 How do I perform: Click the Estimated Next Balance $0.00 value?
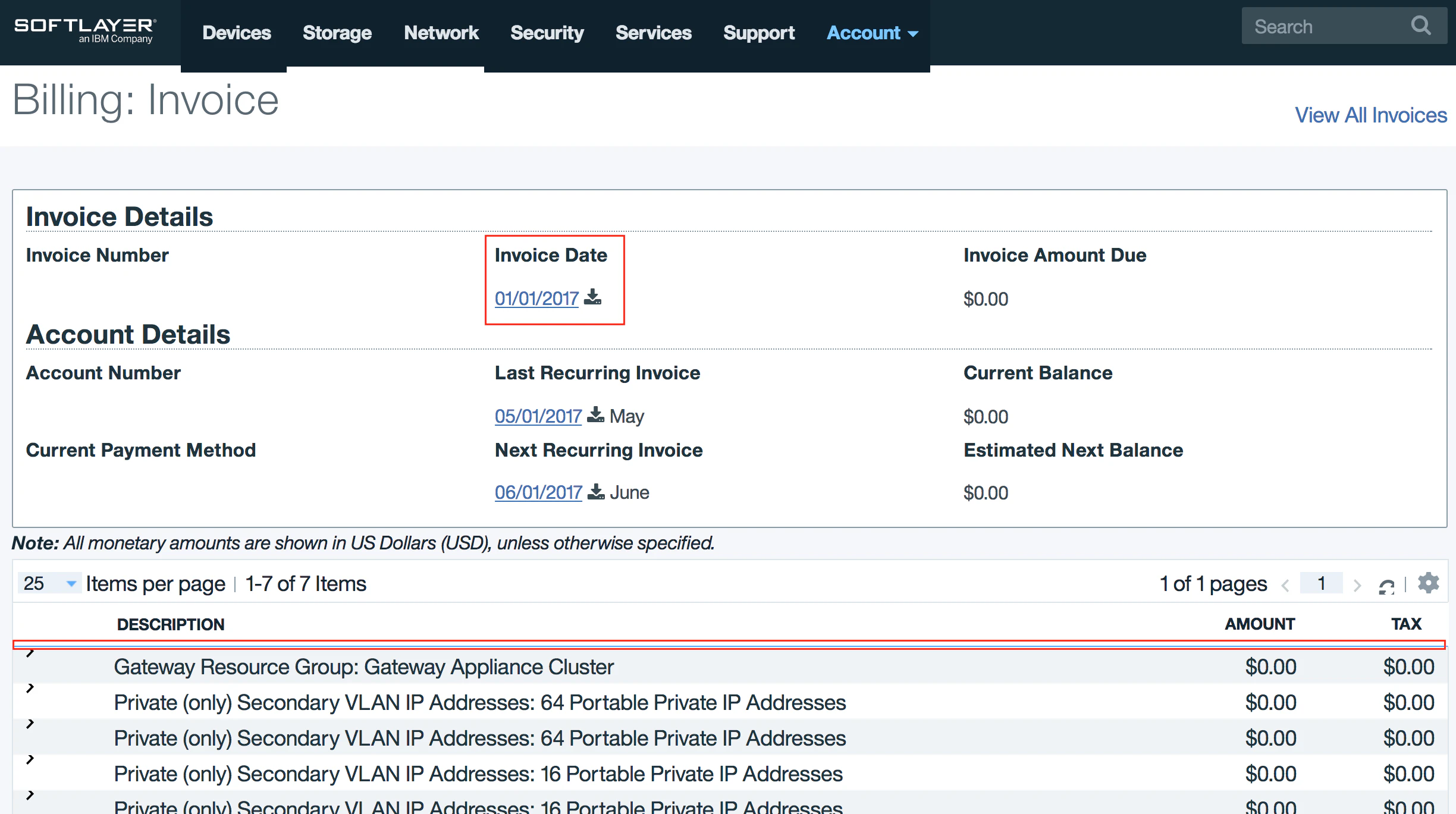986,492
